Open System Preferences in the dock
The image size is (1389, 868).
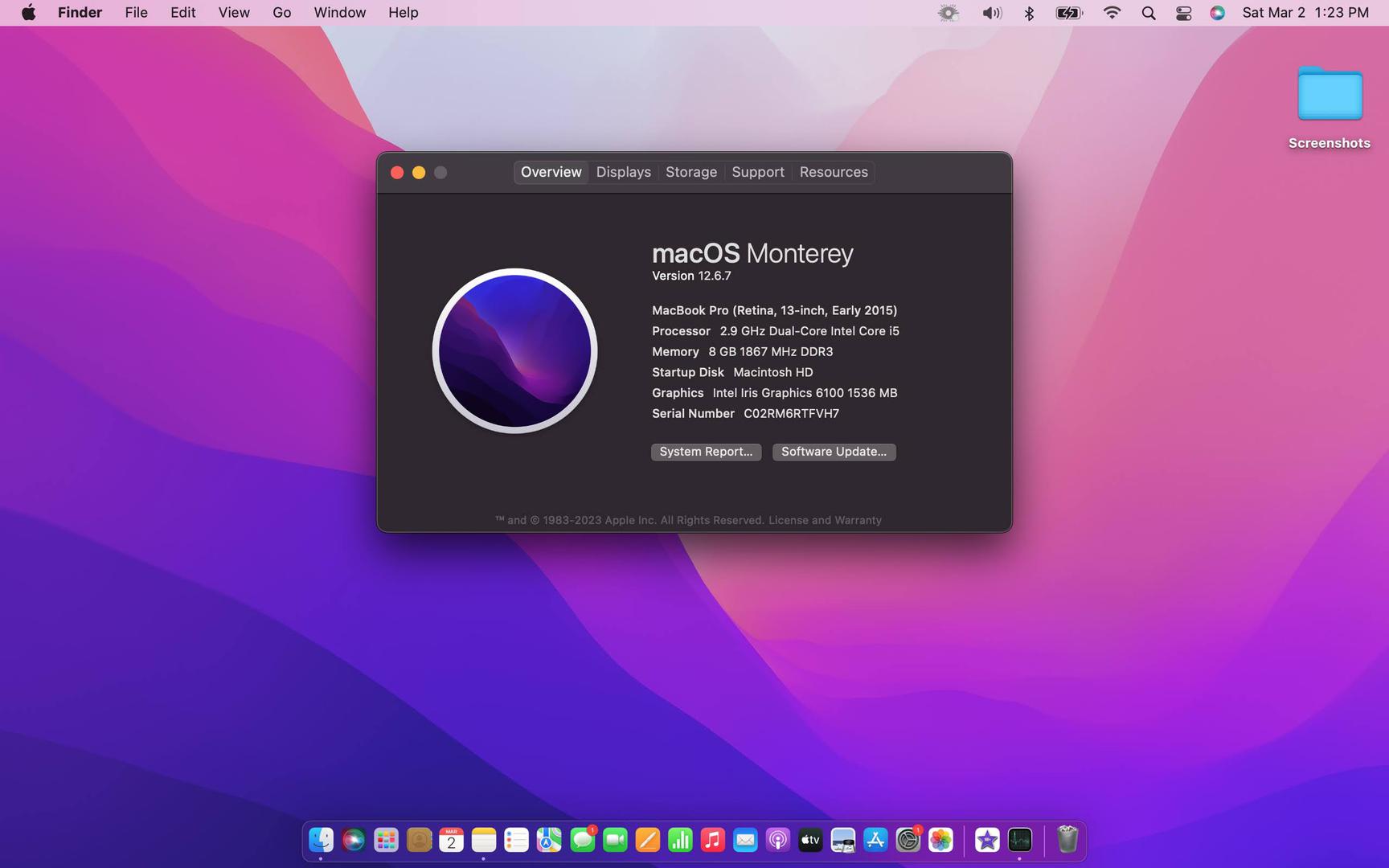(x=908, y=841)
